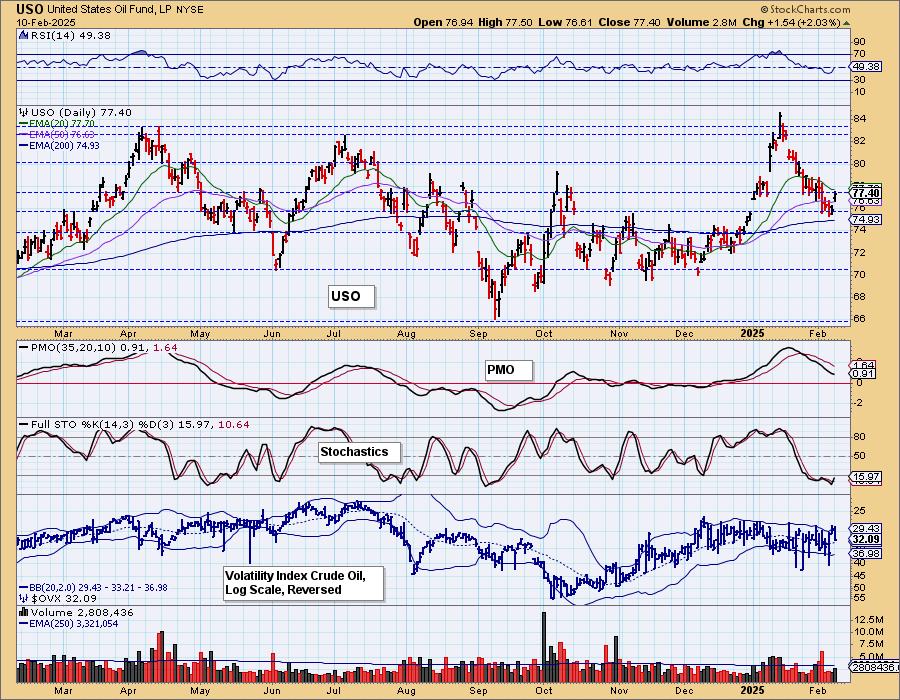This screenshot has width=900, height=700.
Task: Click the boxed USO annotation label
Action: (x=351, y=297)
